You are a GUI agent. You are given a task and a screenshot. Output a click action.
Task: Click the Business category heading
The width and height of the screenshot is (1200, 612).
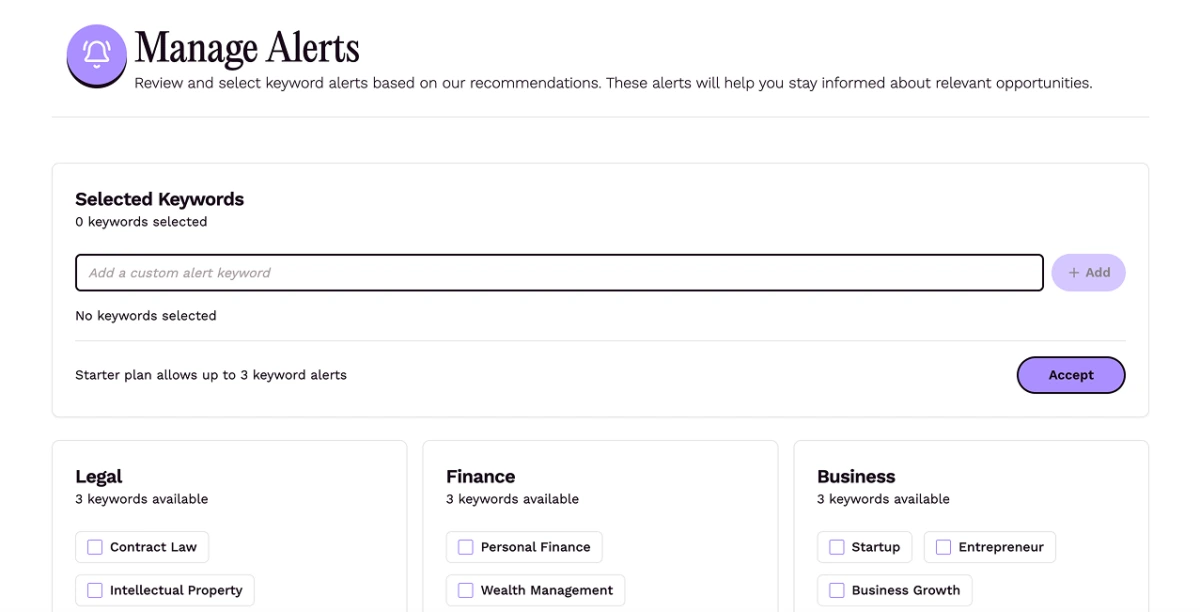[x=855, y=476]
